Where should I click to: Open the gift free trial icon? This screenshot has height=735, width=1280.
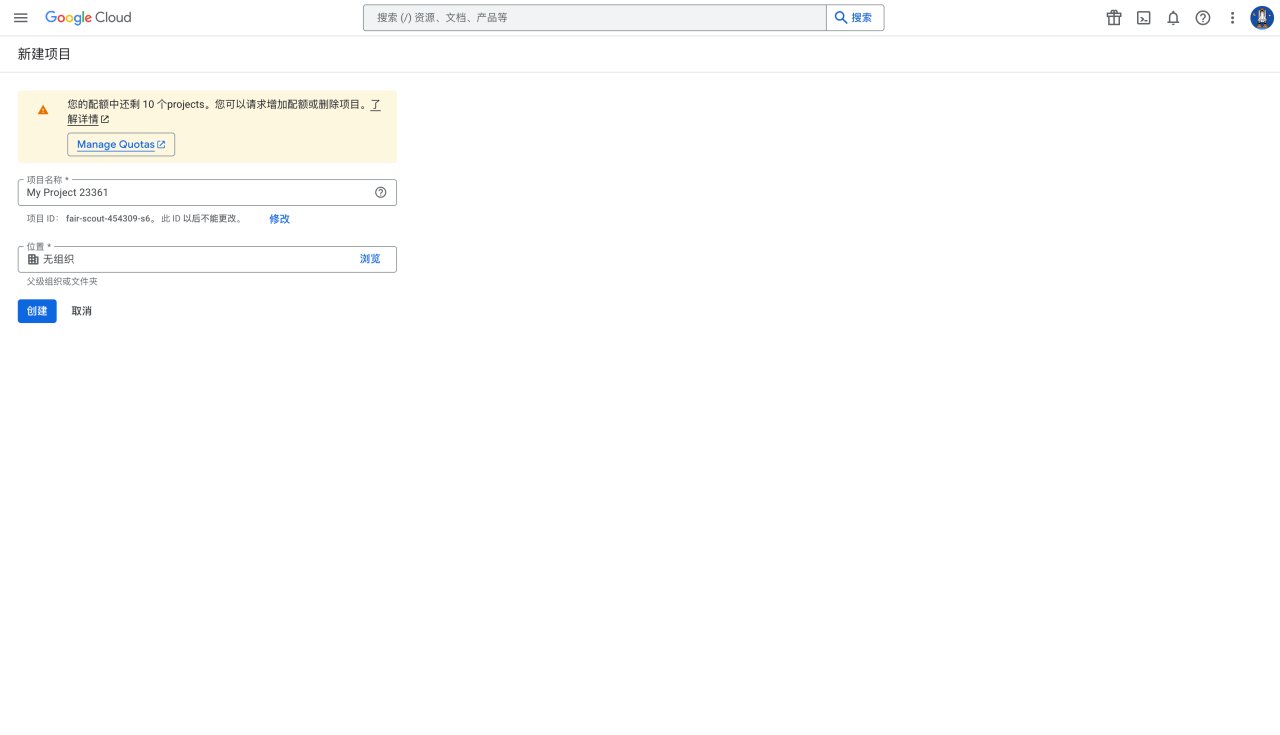[x=1114, y=18]
